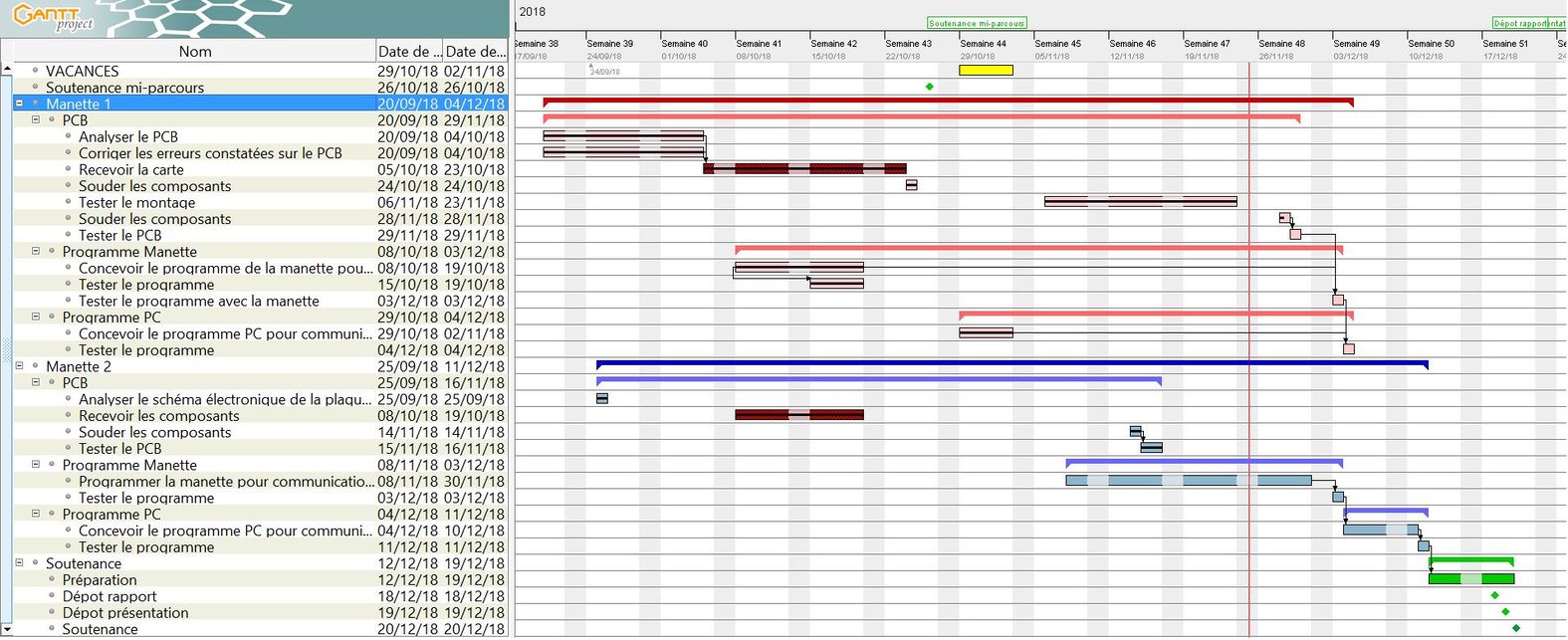Click the Soutenance mi-parcours milestone diamond in chart
This screenshot has height=640, width=1568.
(930, 87)
